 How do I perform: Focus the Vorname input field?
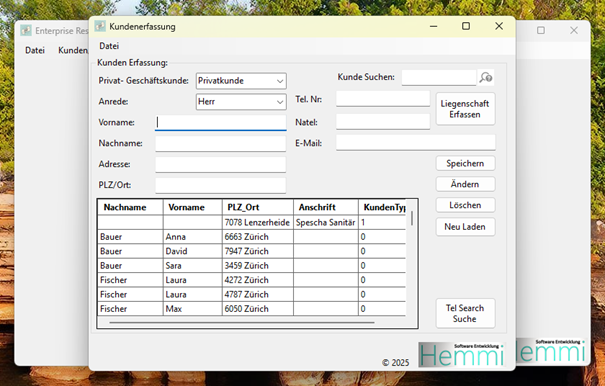(221, 123)
